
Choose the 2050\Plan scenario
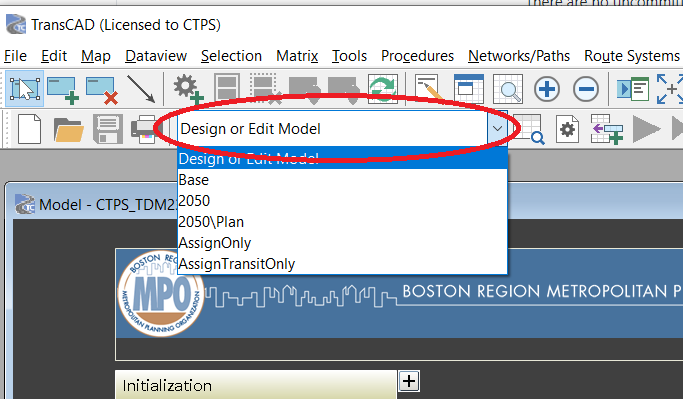(x=342, y=222)
